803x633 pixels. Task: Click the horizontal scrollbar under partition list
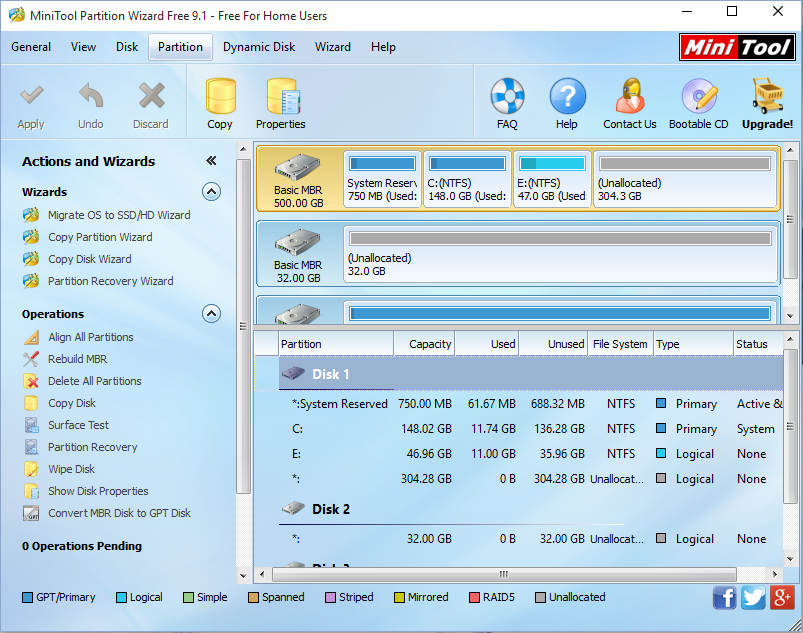504,574
